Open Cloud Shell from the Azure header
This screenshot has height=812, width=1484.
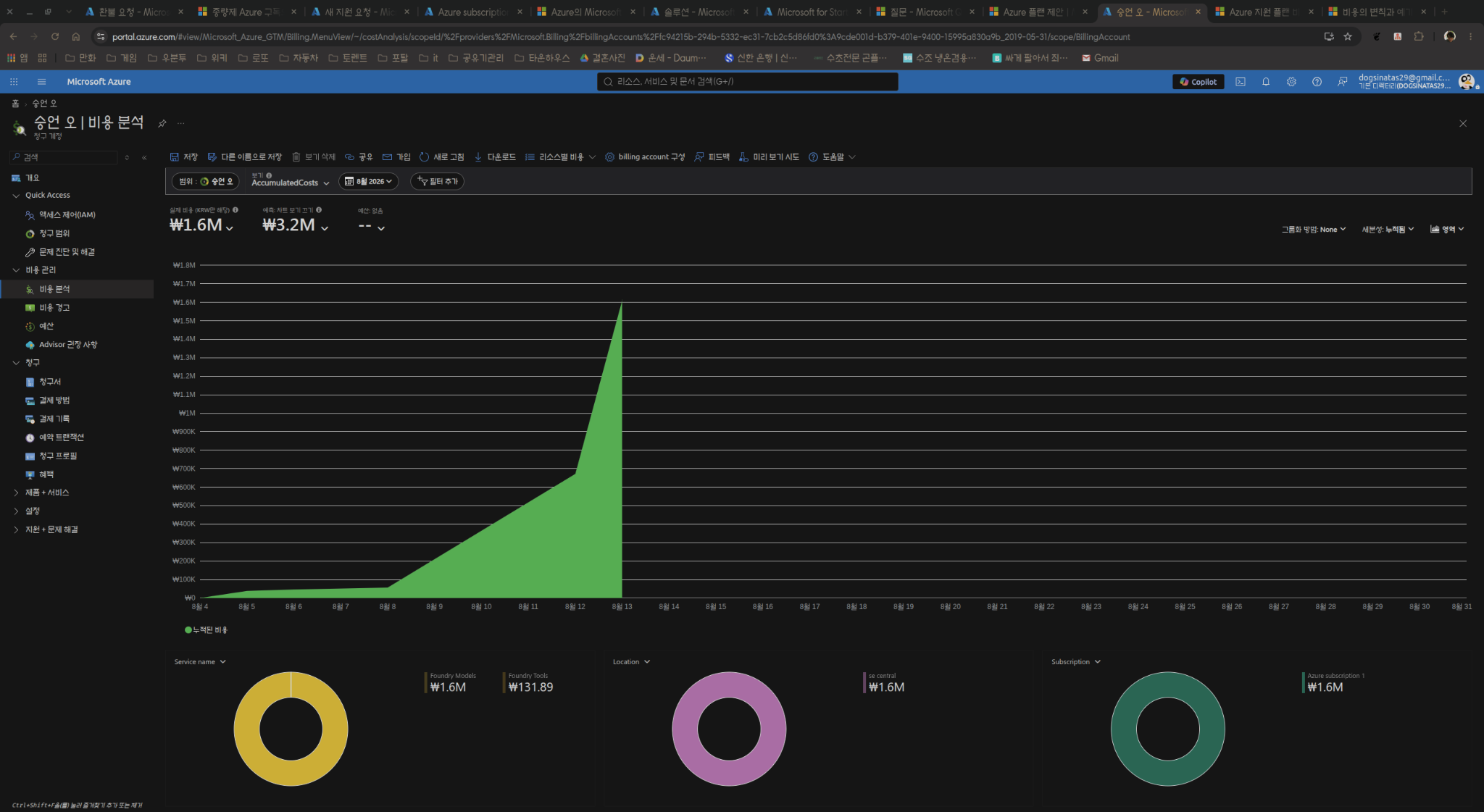point(1241,82)
